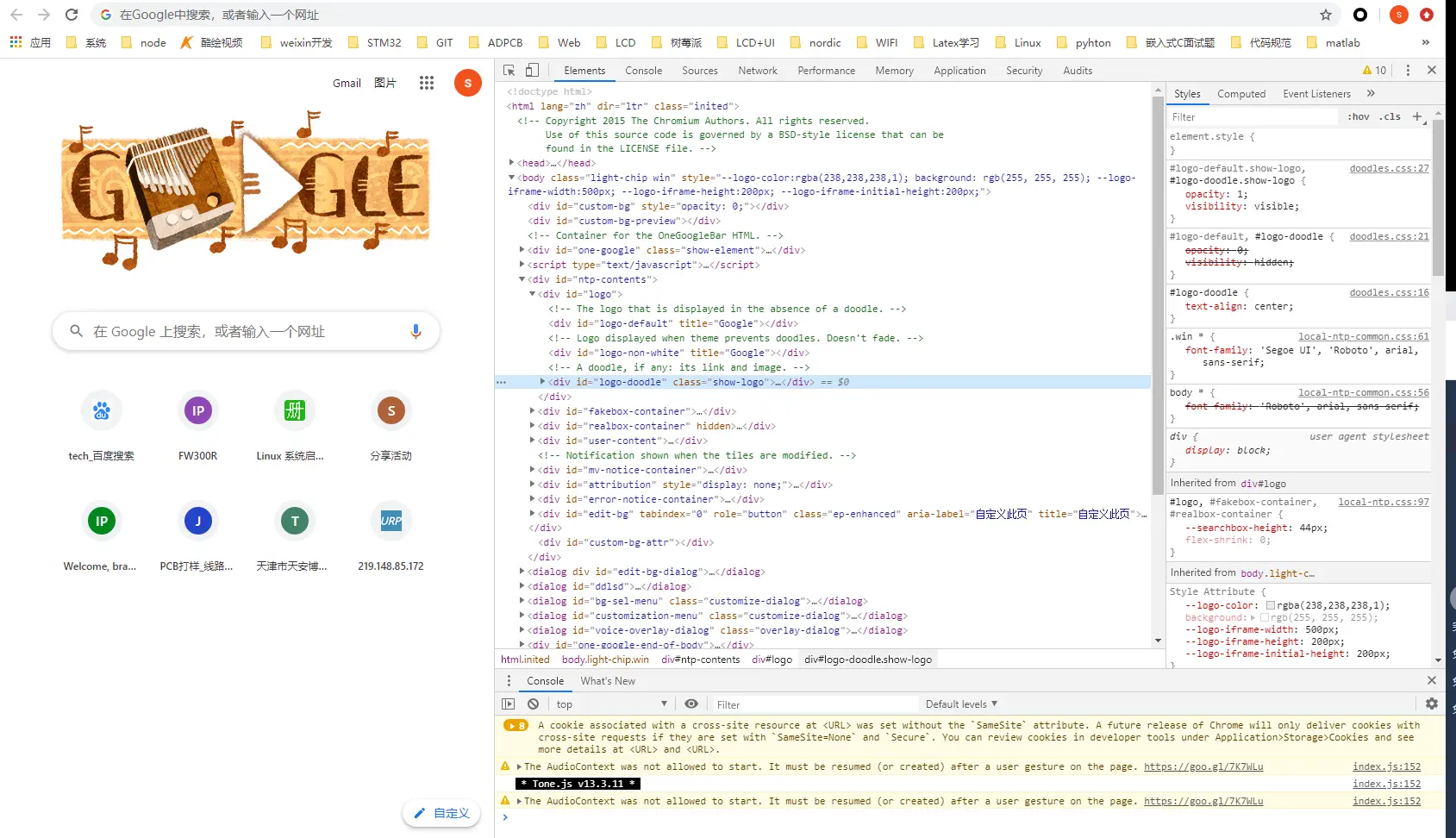Bookmark this page with the star icon
This screenshot has width=1456, height=838.
pos(1326,15)
